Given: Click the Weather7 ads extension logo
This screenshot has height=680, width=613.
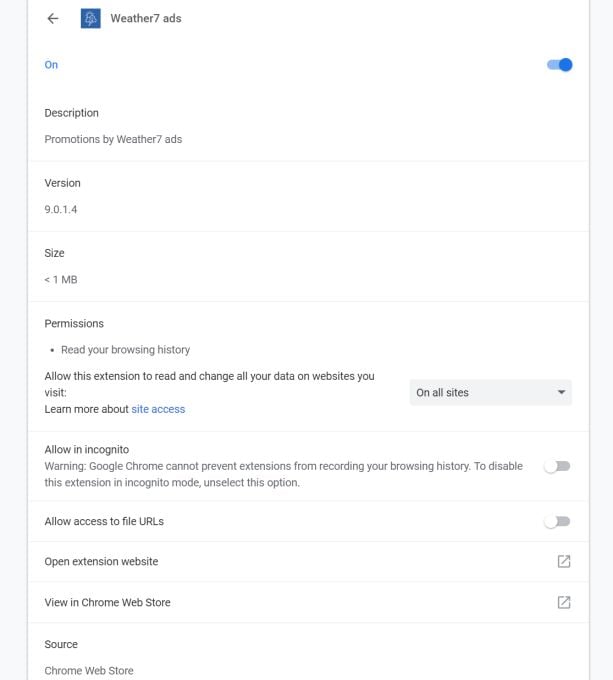Looking at the screenshot, I should (x=90, y=19).
